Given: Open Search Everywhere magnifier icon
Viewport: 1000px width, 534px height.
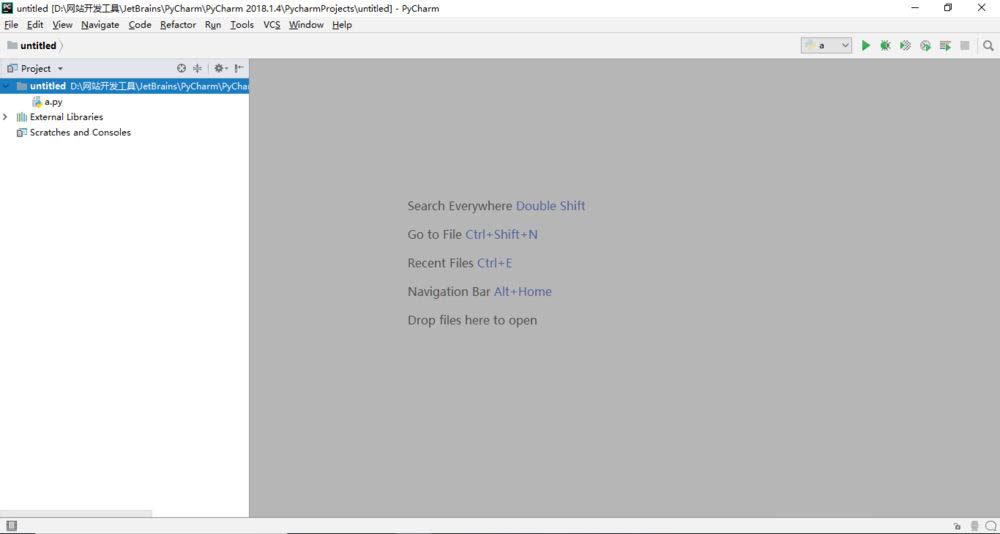Looking at the screenshot, I should tap(988, 46).
